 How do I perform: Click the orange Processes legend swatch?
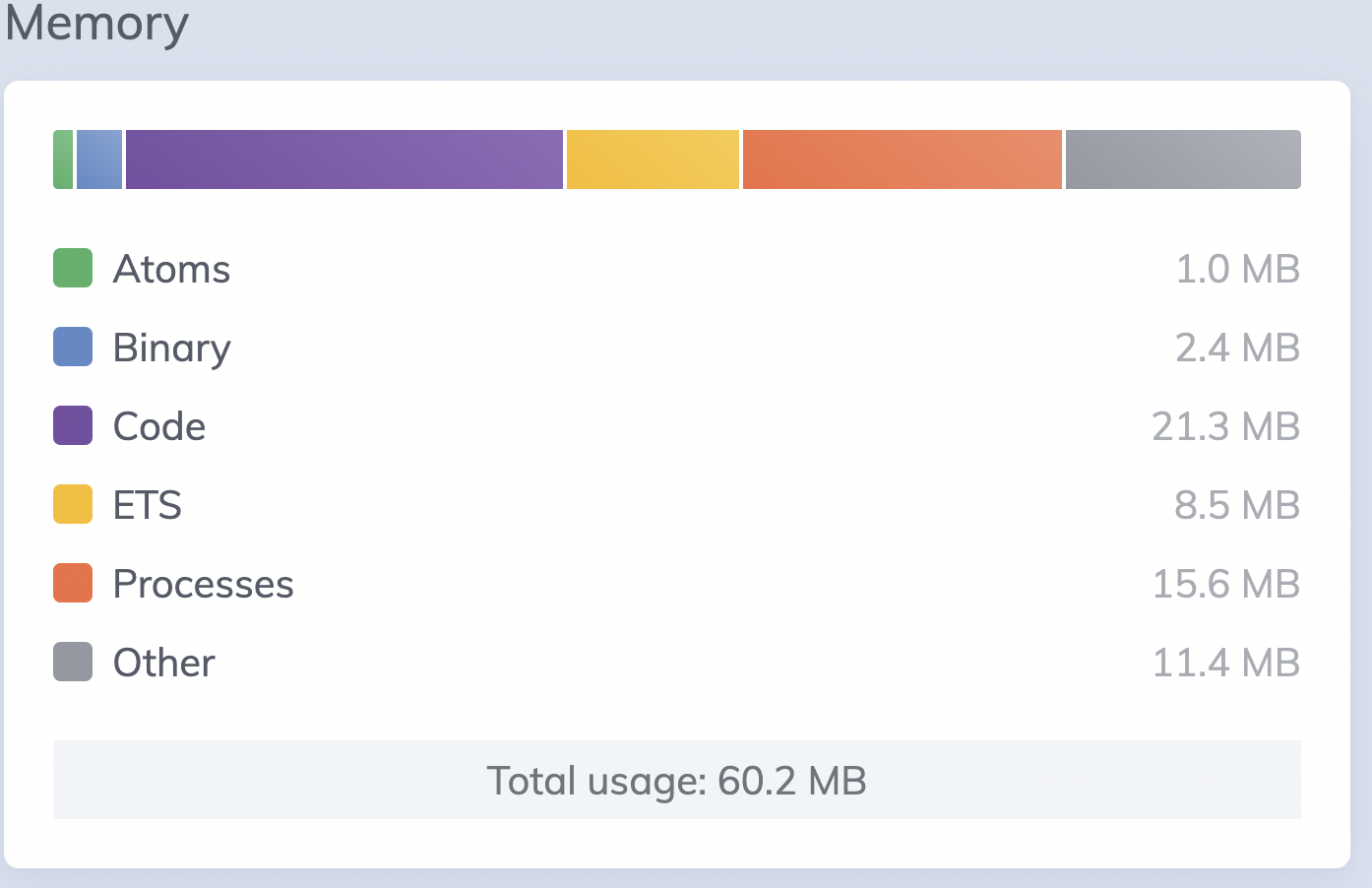(73, 583)
